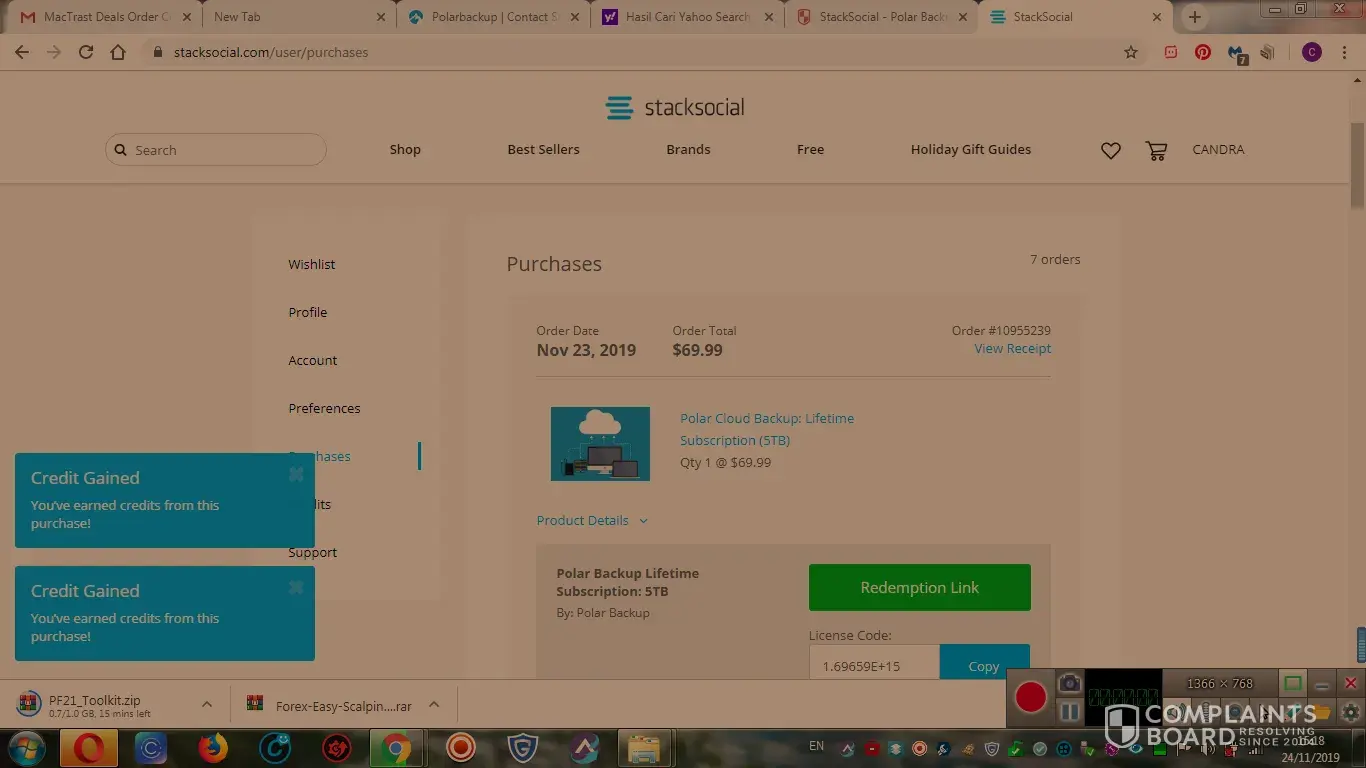
Task: Open the shopping cart icon
Action: 1156,150
